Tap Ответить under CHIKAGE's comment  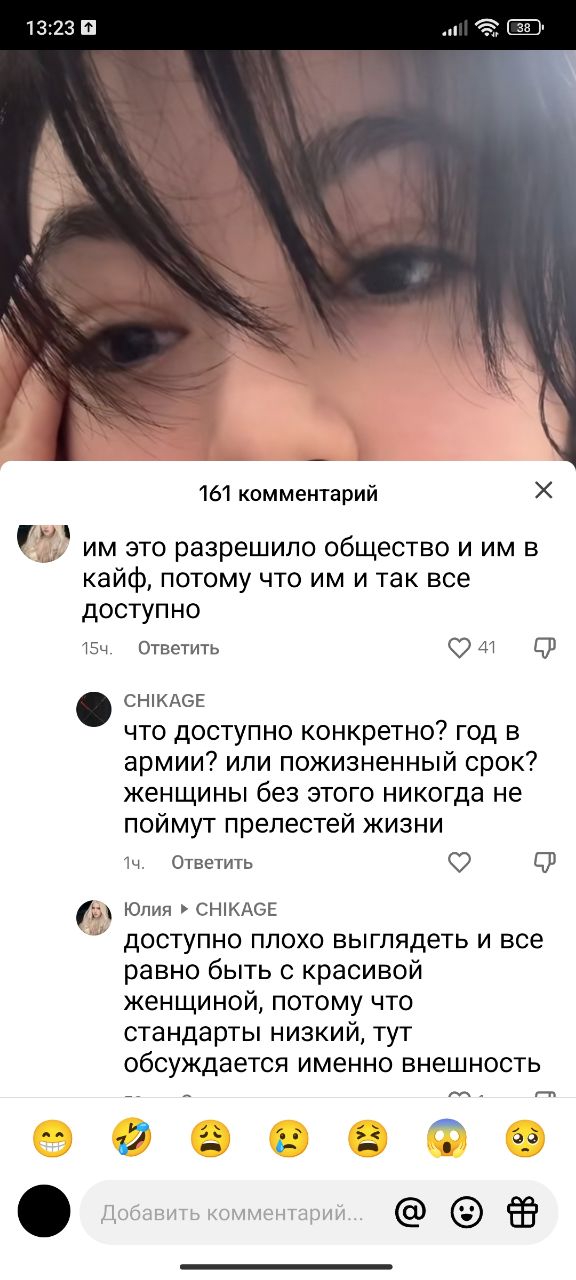point(212,862)
